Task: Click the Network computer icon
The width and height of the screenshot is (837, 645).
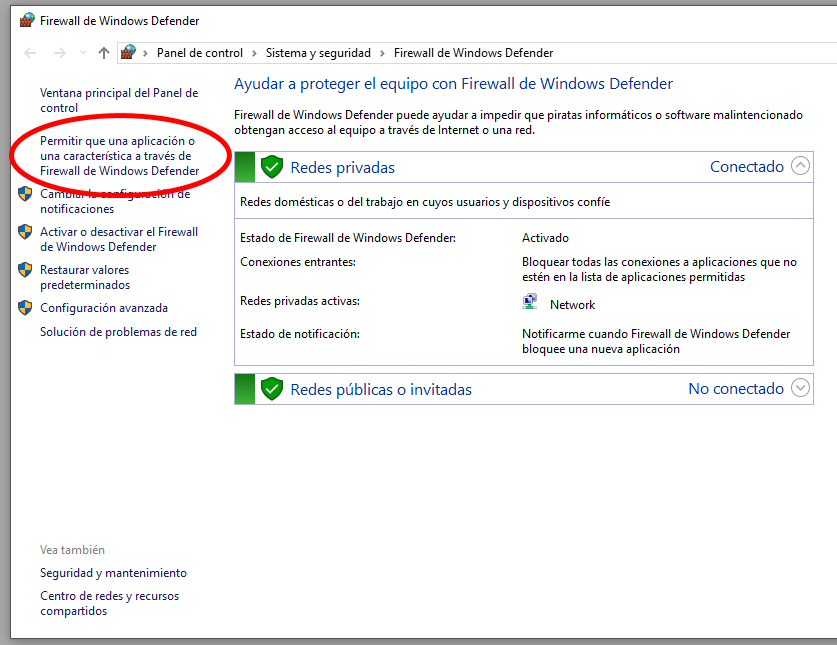Action: click(x=530, y=303)
